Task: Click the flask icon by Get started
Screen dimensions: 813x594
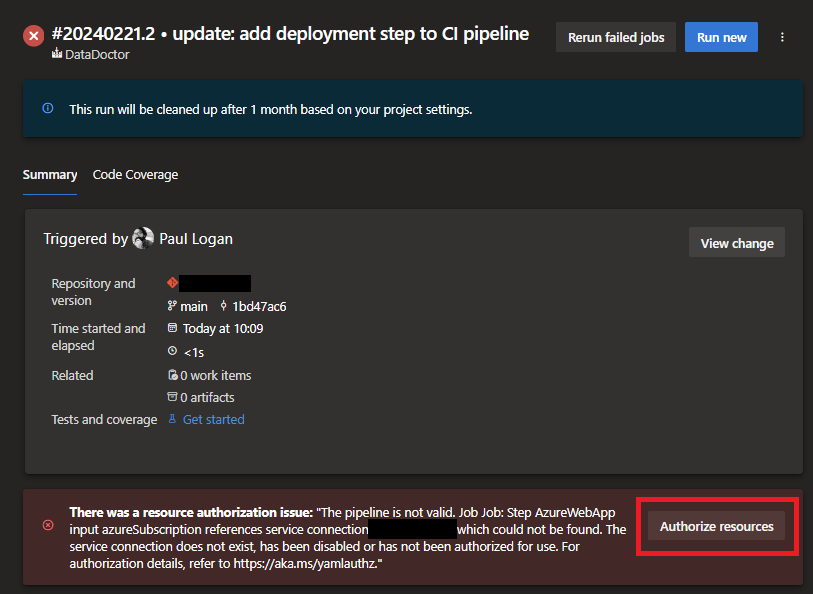Action: [172, 419]
